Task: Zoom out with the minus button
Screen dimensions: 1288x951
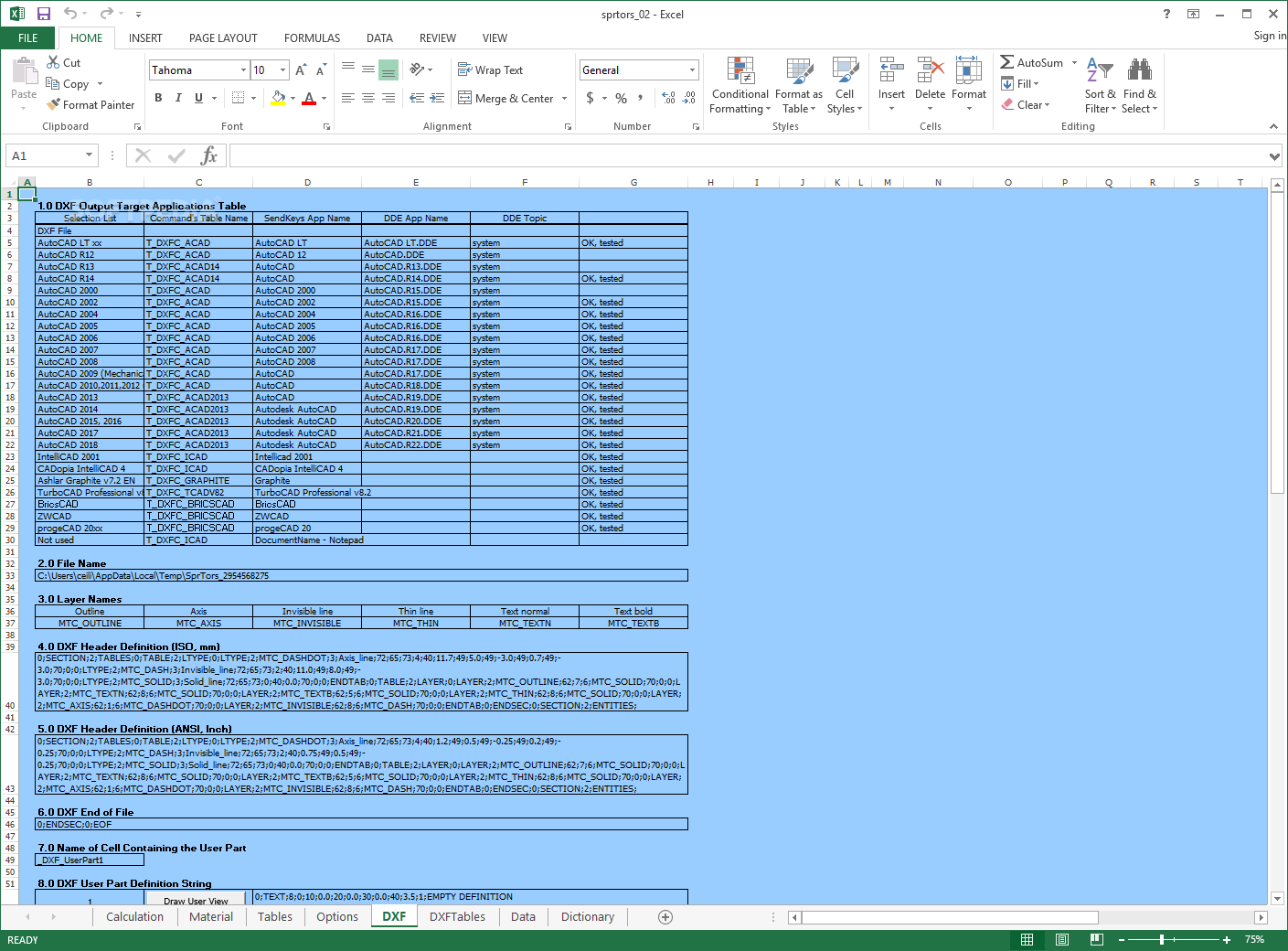Action: point(1123,939)
